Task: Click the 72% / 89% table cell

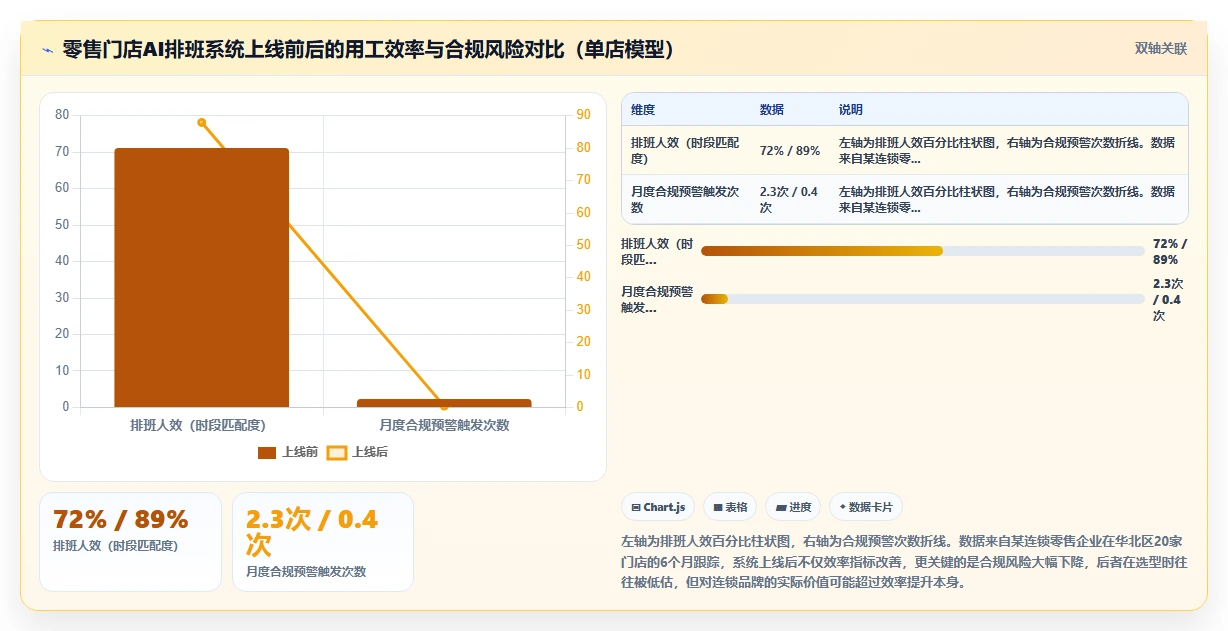Action: click(790, 151)
